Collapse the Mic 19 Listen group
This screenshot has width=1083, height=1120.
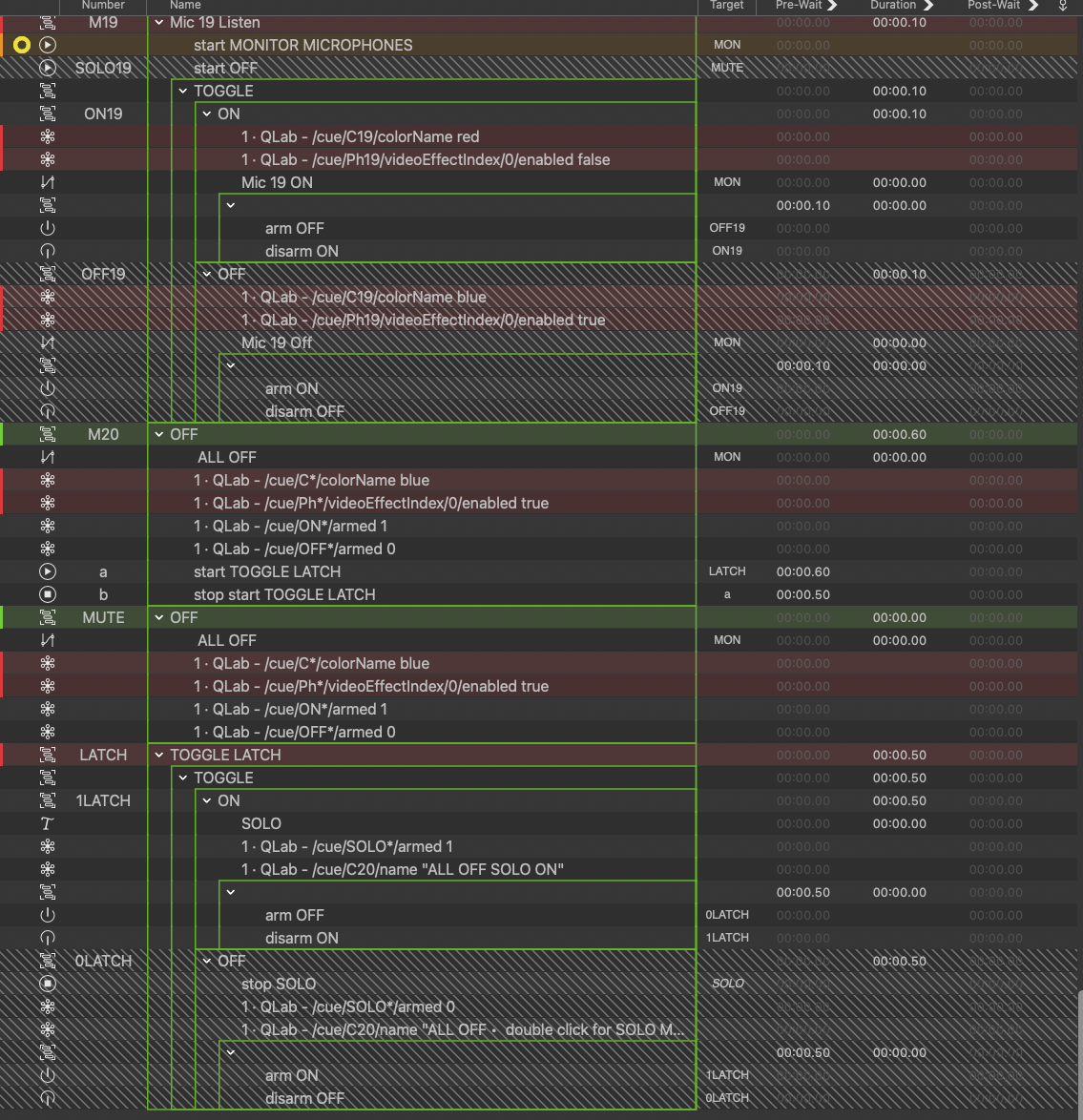point(159,22)
